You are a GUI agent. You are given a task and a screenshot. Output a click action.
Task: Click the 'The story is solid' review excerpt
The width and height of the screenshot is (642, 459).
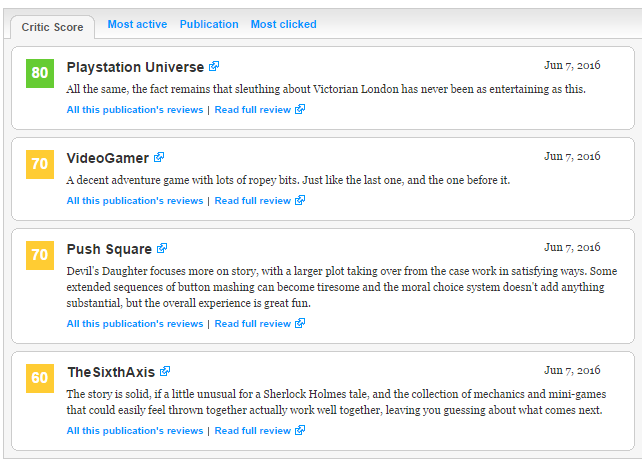[336, 402]
